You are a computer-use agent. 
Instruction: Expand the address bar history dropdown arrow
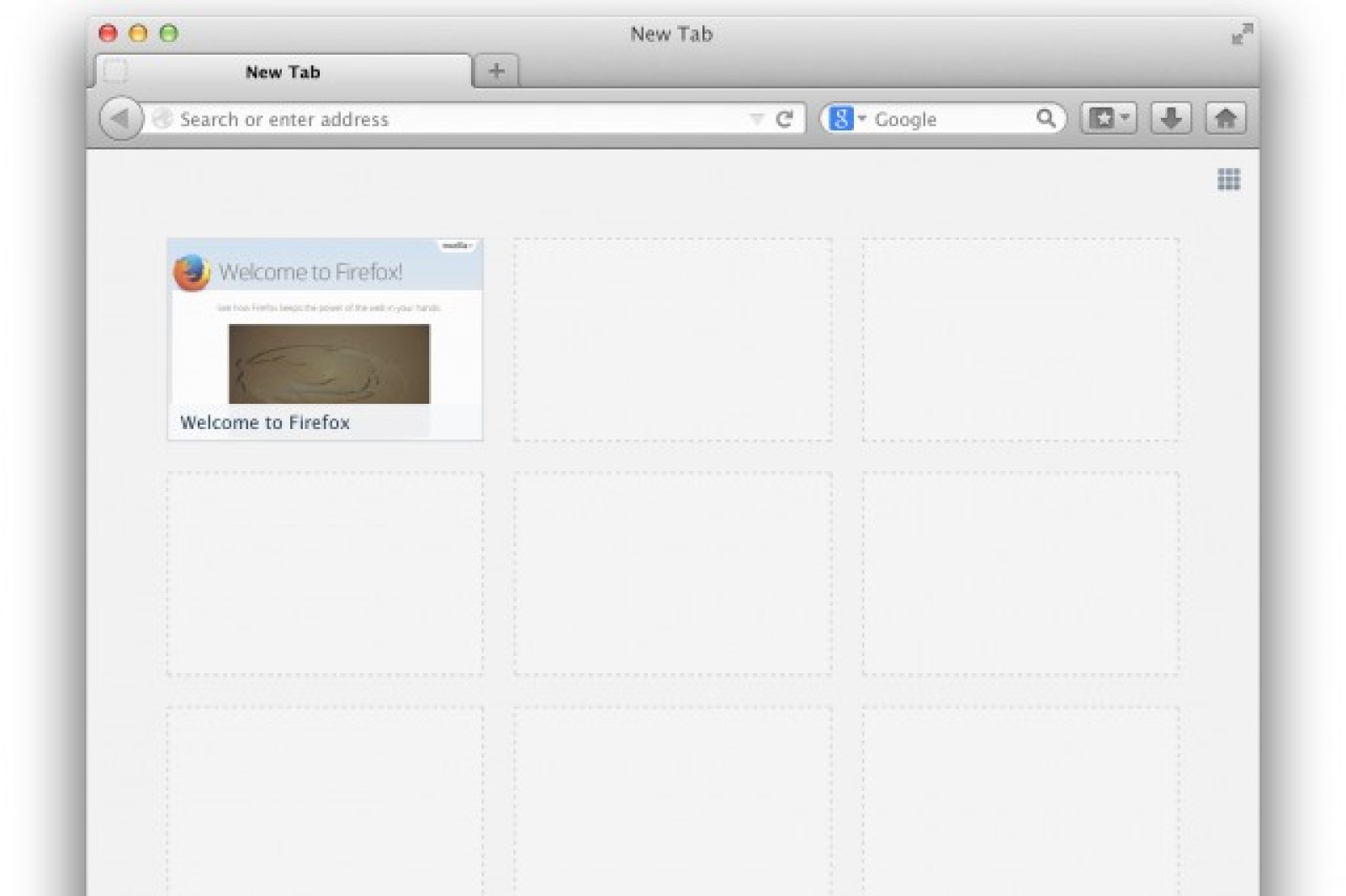click(756, 119)
